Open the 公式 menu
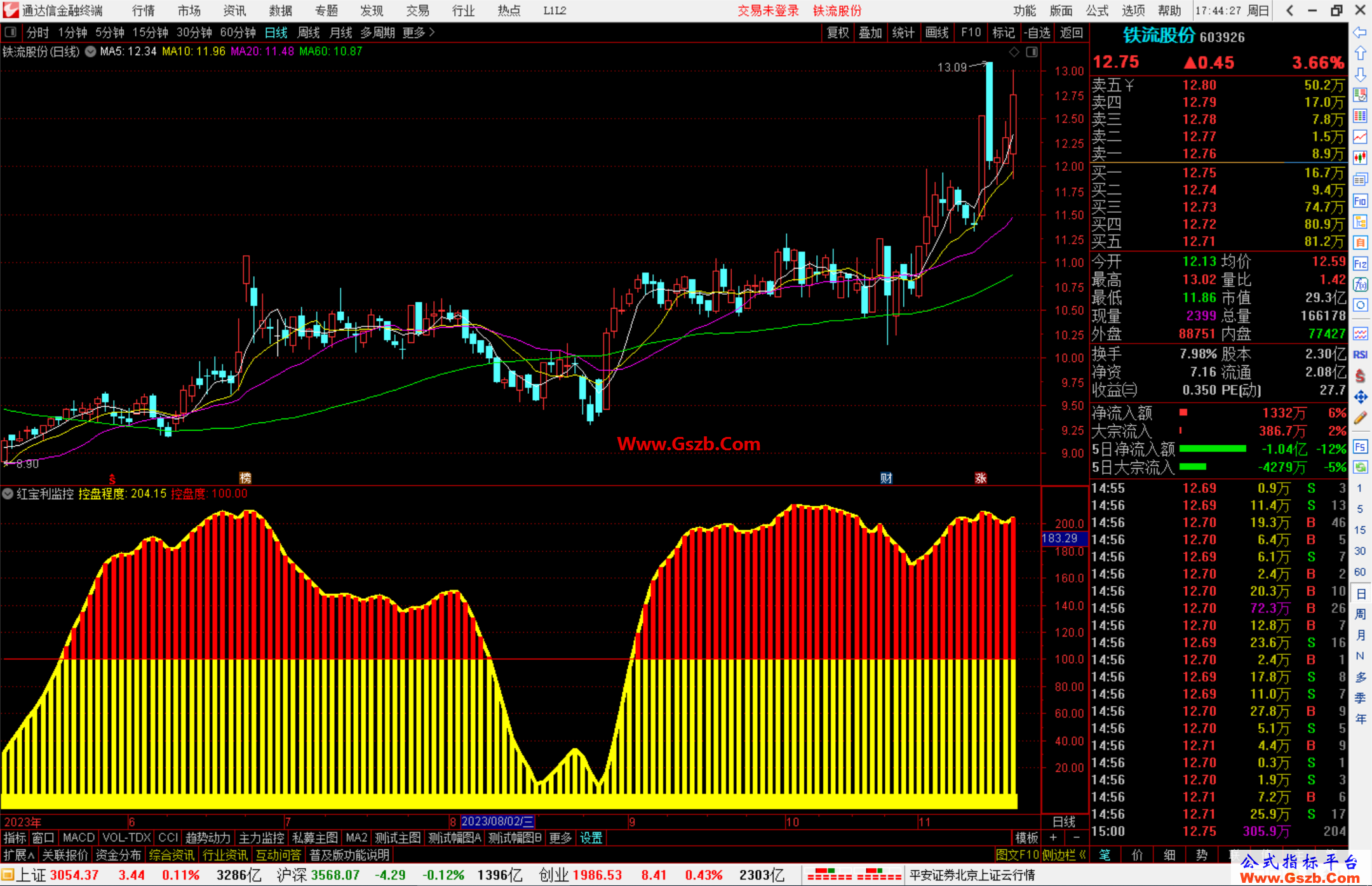The height and width of the screenshot is (886, 1372). coord(1097,10)
